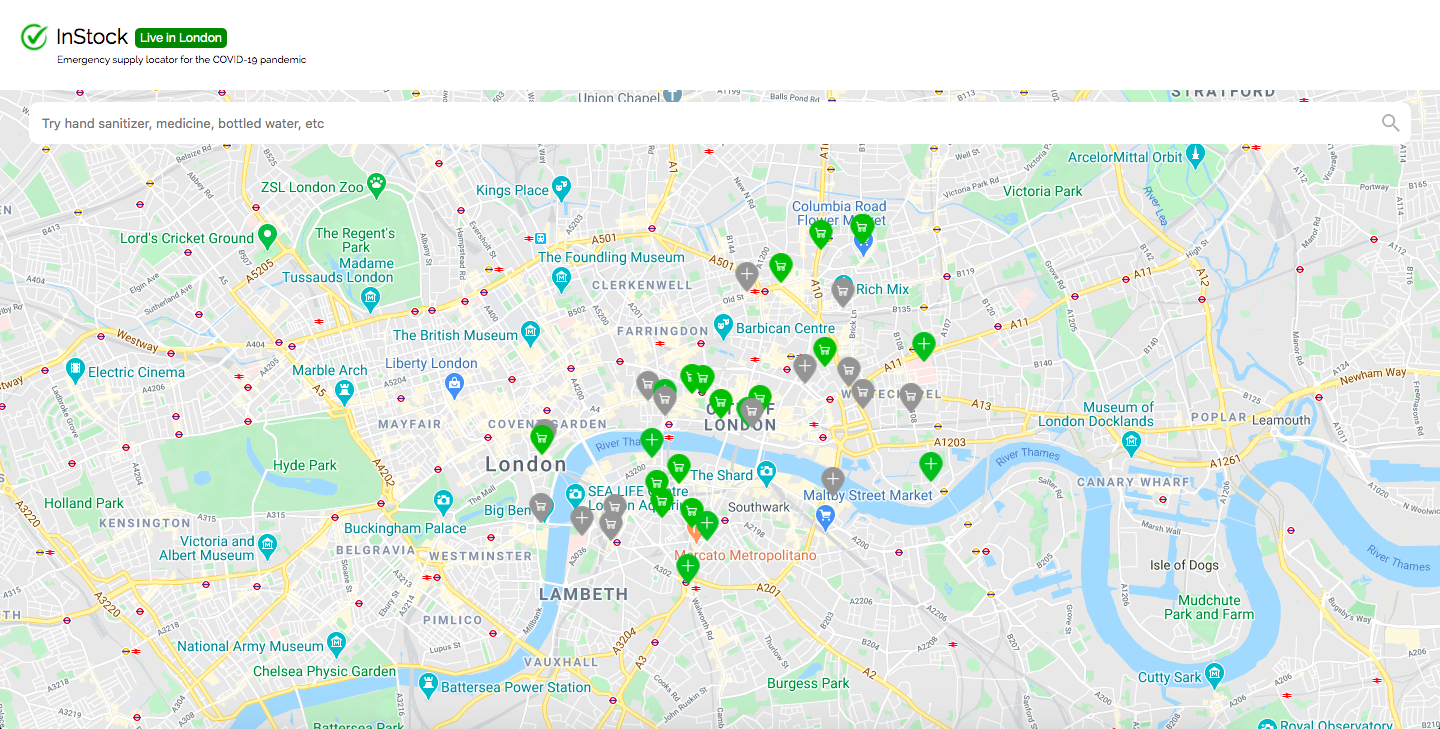1440x729 pixels.
Task: Click the Live in London badge
Action: [181, 38]
